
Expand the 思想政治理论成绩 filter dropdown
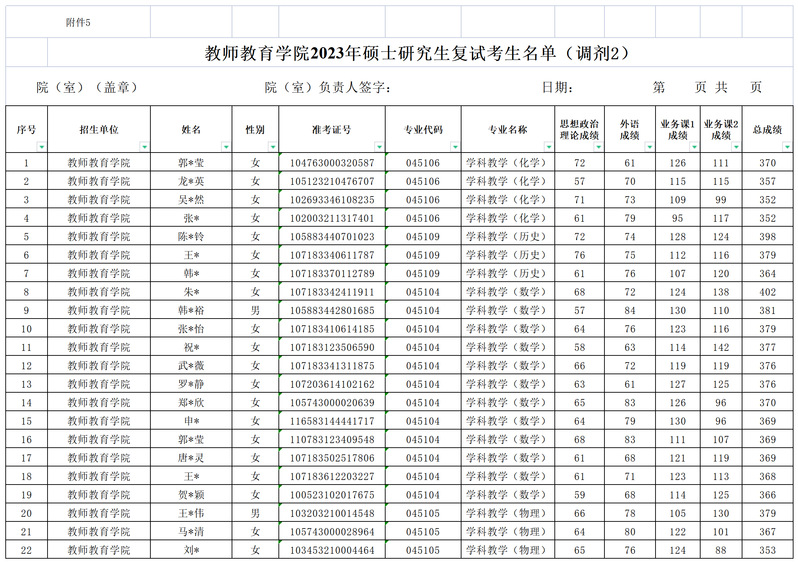(x=596, y=146)
